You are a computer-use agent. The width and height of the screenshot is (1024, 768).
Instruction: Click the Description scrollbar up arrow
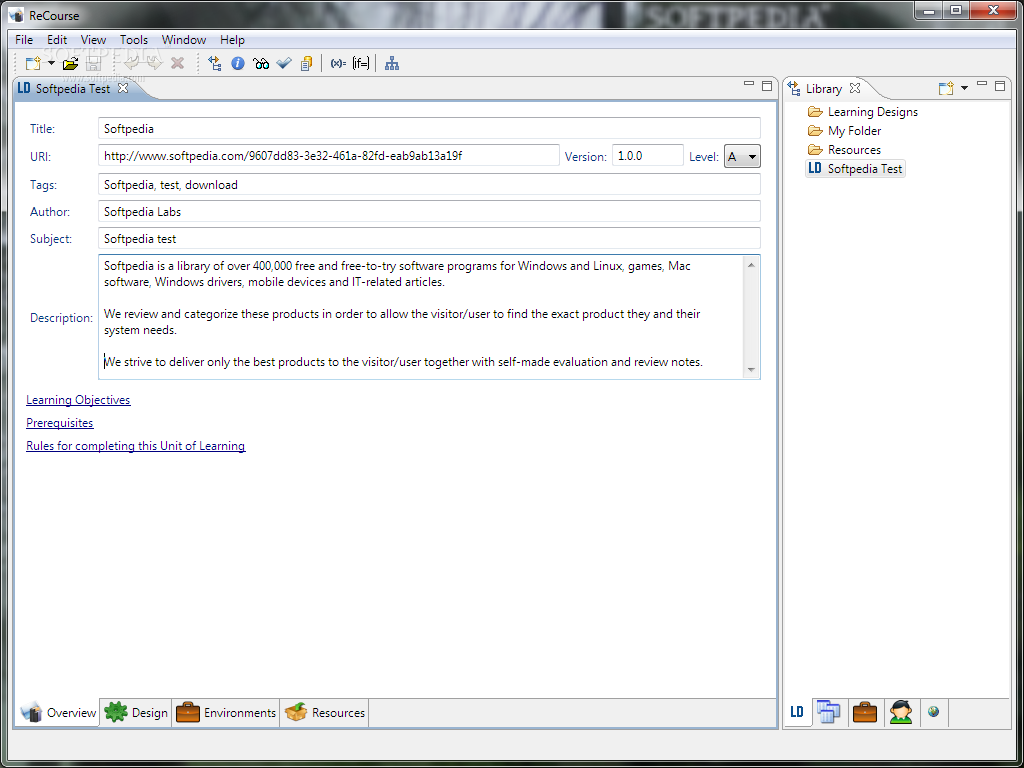coord(751,264)
